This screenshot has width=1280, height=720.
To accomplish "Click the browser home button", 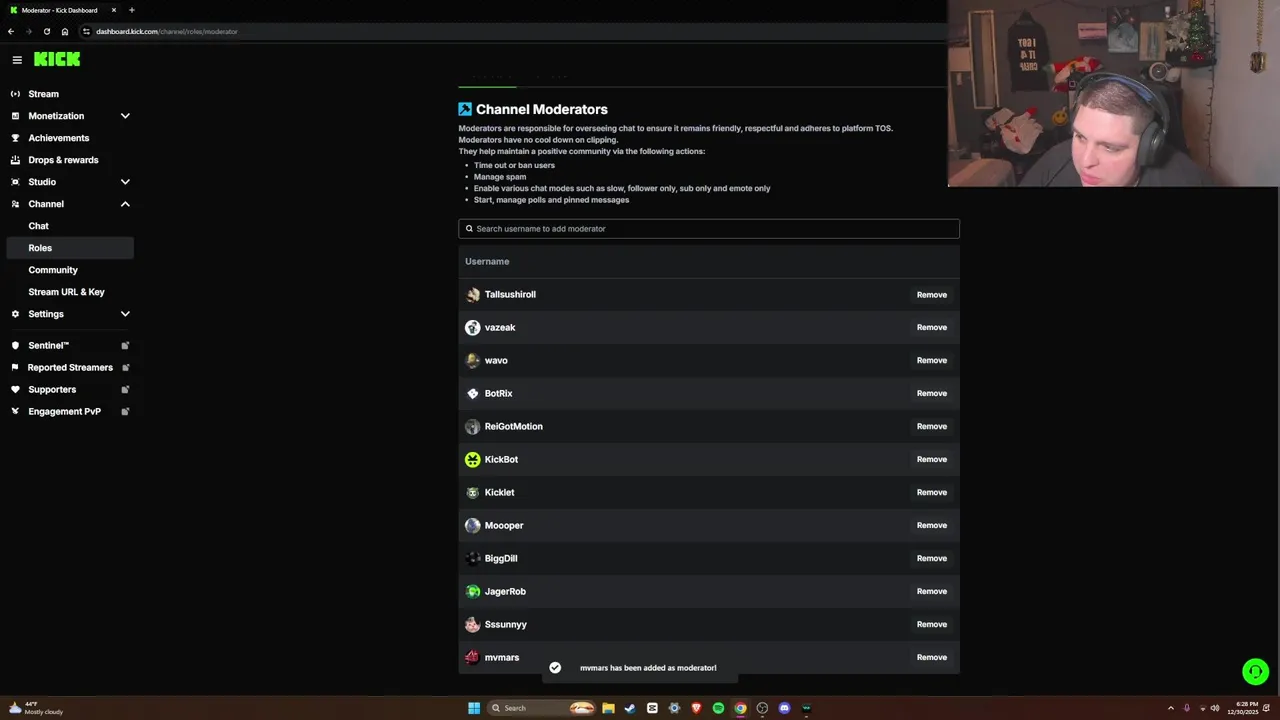I will (65, 31).
